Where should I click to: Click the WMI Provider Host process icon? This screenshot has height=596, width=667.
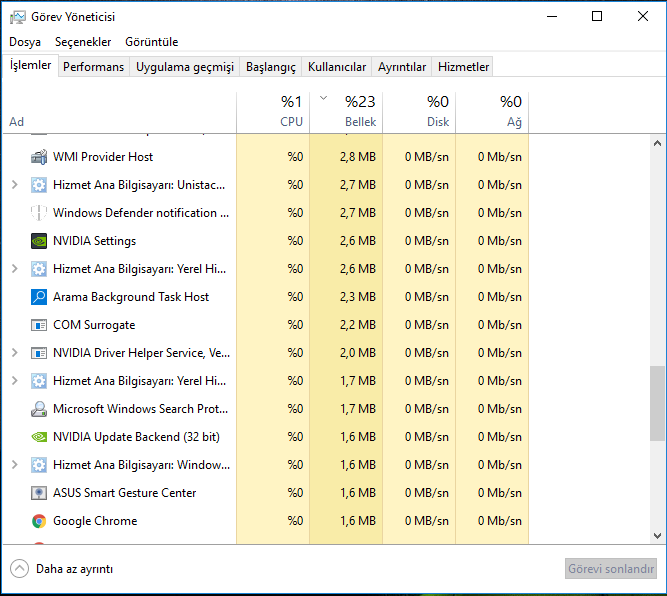tap(39, 157)
